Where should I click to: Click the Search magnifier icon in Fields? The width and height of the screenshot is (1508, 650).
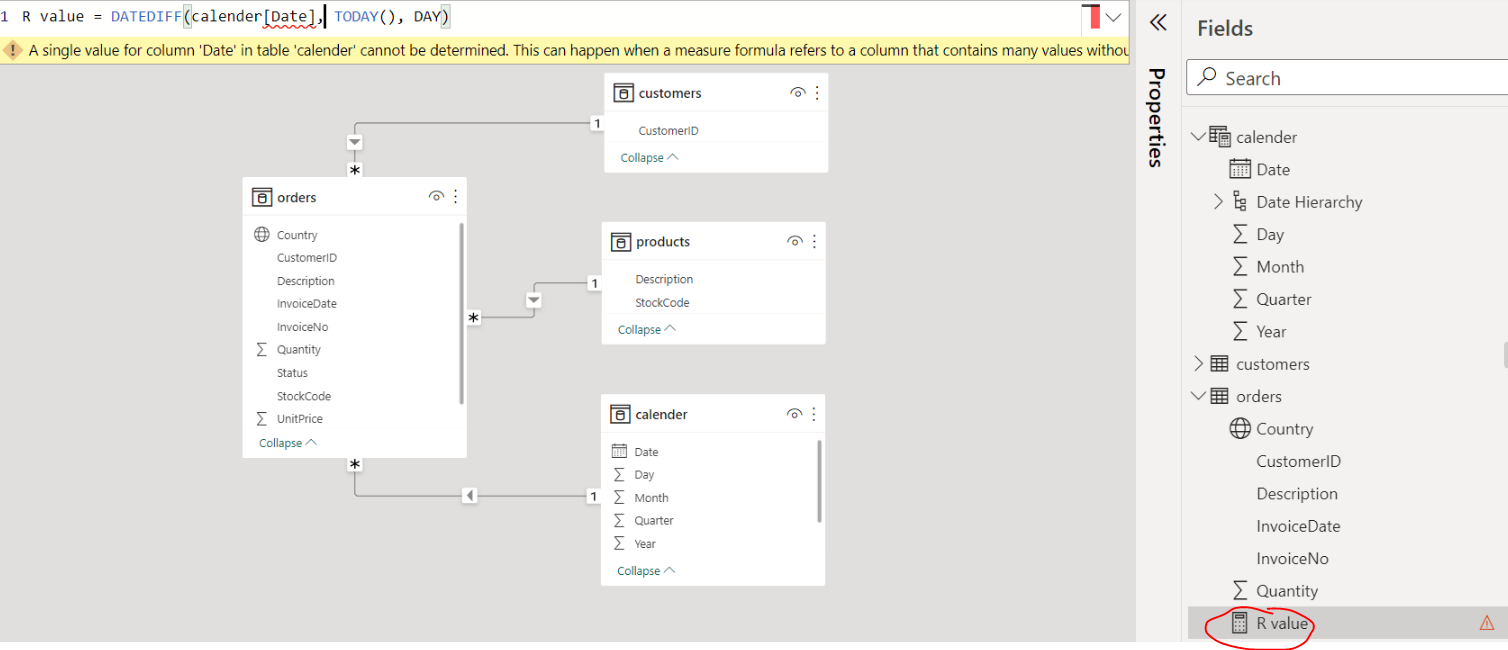click(x=1207, y=77)
